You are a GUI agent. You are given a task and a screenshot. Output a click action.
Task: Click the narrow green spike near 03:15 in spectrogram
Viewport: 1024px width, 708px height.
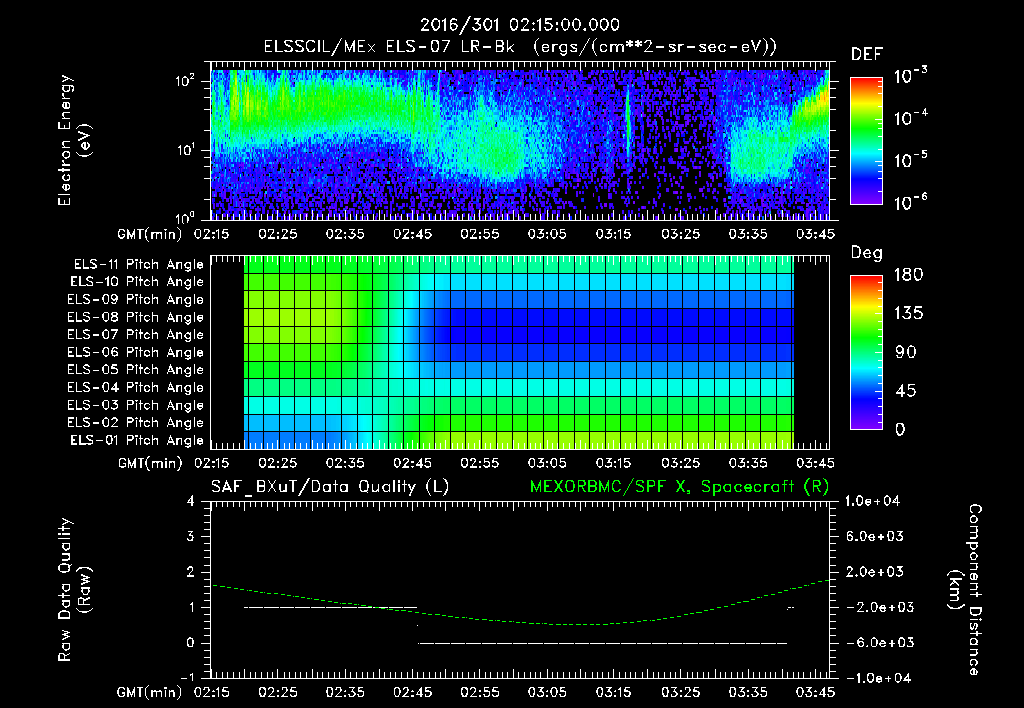[x=628, y=124]
